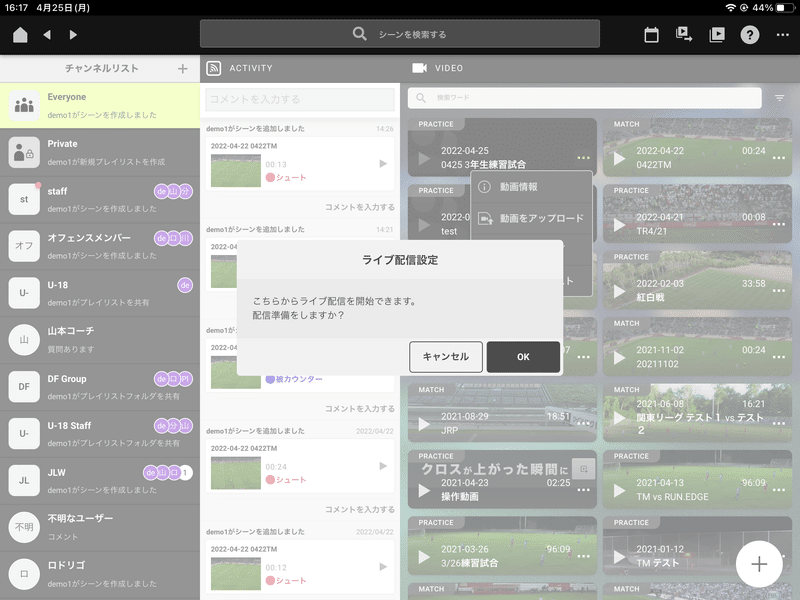Screen dimensions: 800x600
Task: Open the DF Group channel
Action: [x=100, y=387]
